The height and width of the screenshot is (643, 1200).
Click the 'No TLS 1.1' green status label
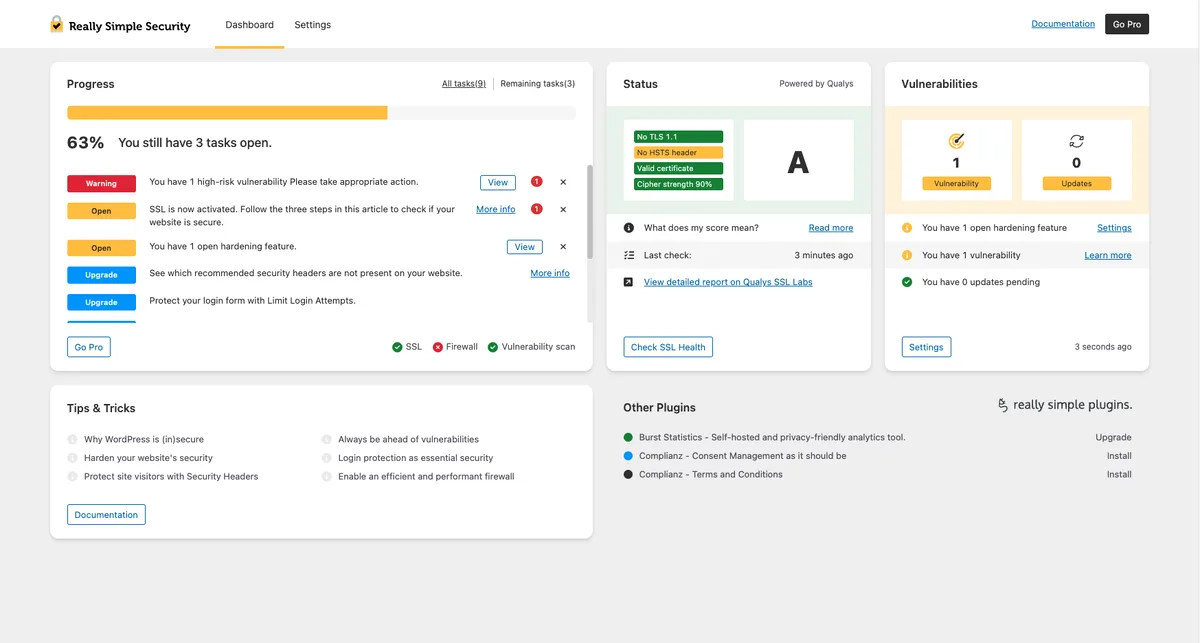coord(678,137)
